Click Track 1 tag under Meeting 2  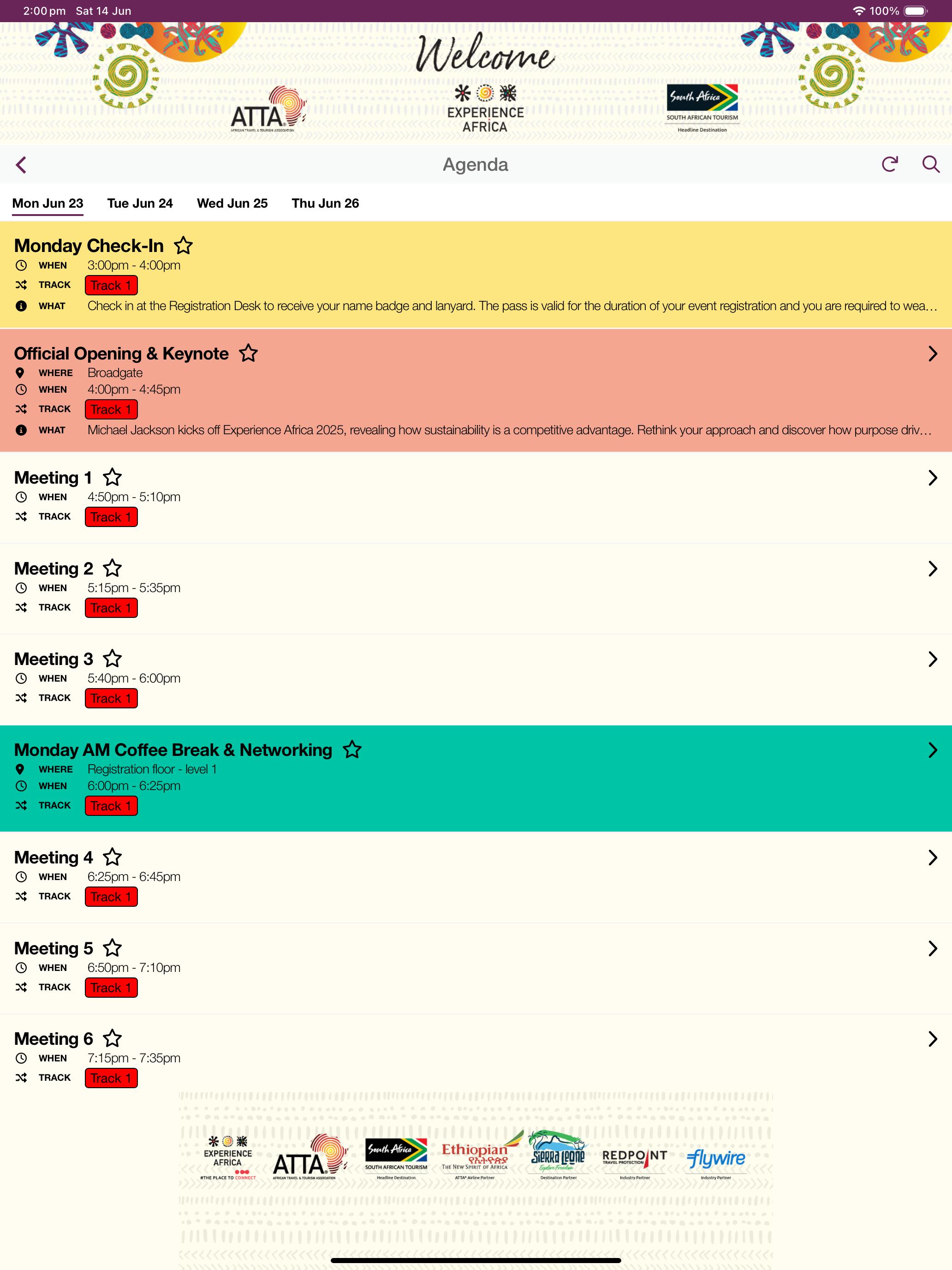[111, 607]
